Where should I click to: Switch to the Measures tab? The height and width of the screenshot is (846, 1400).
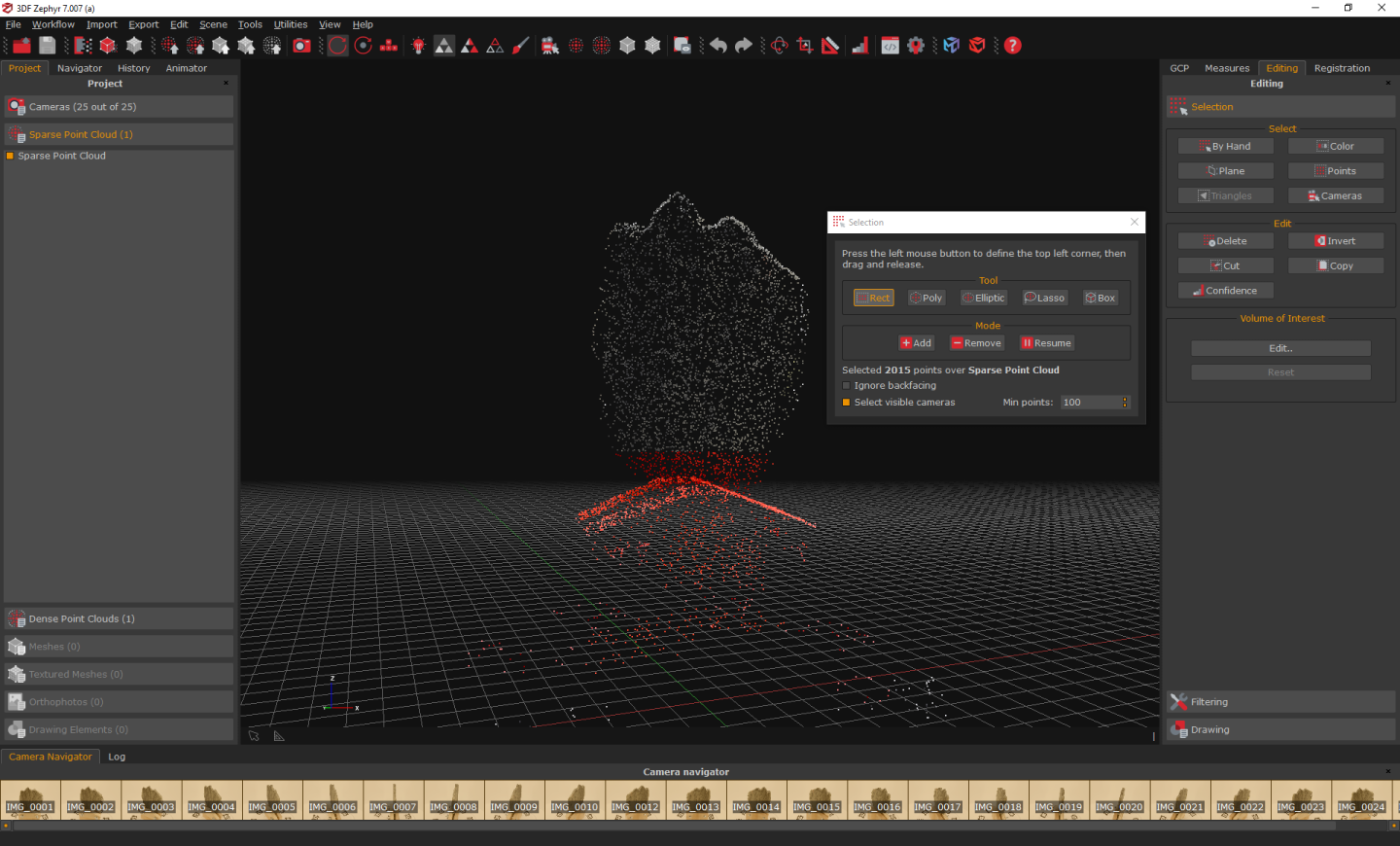[x=1227, y=68]
